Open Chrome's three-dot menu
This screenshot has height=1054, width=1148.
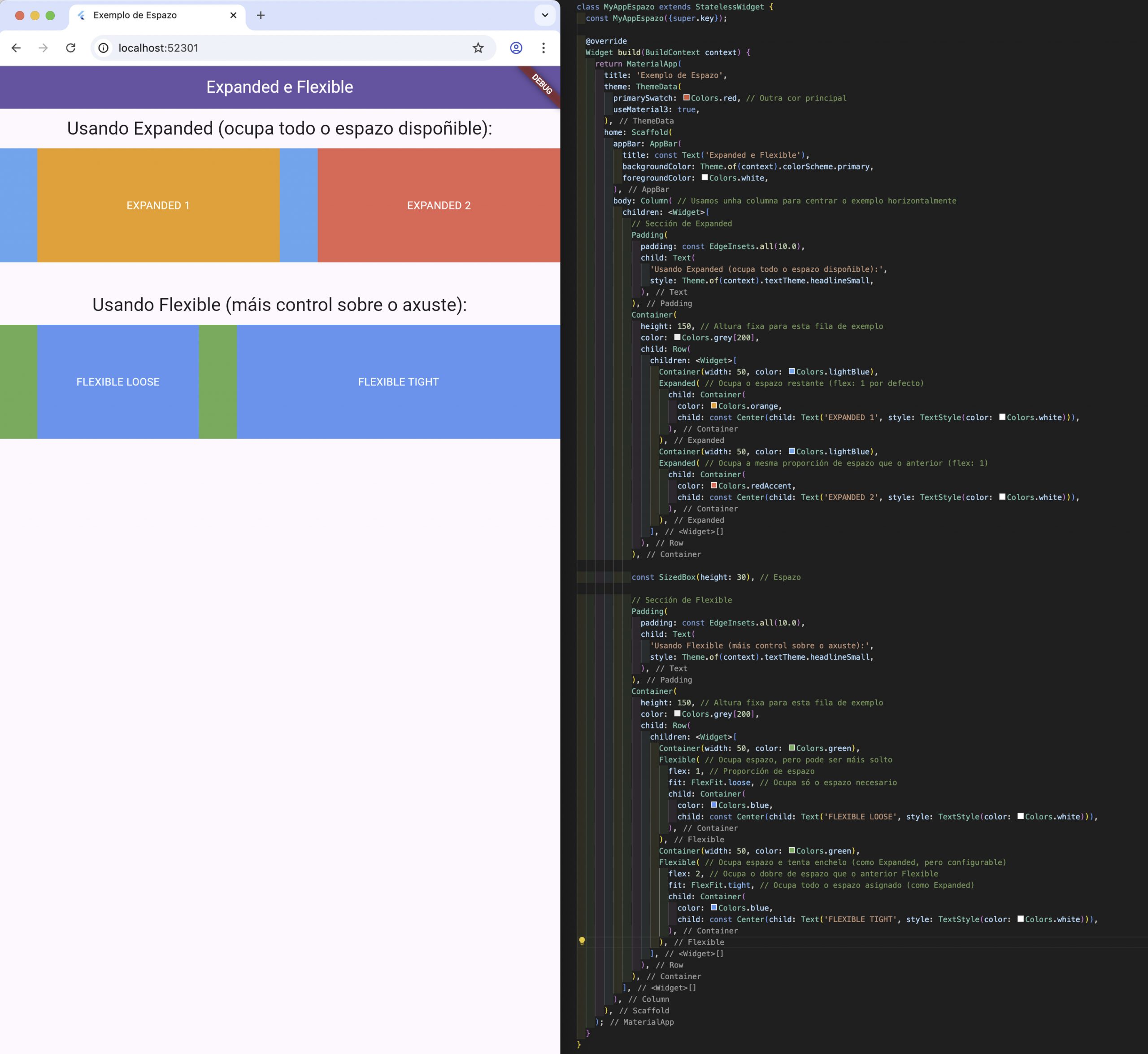(x=544, y=48)
